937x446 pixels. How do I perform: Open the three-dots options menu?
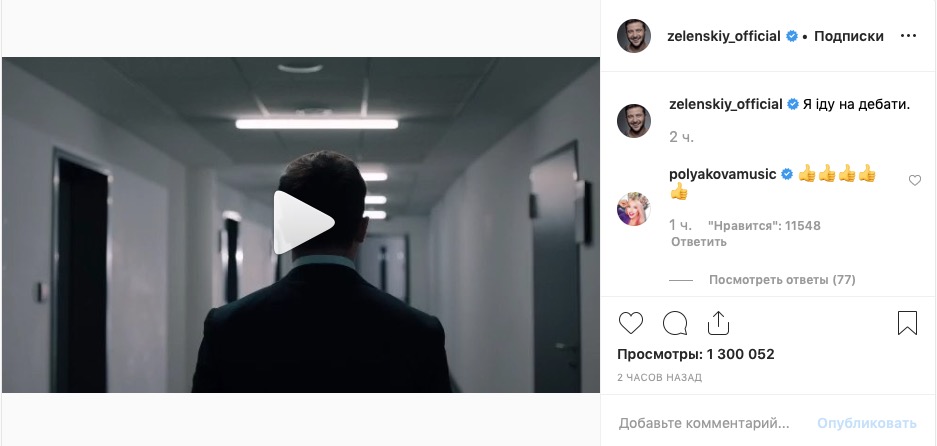click(x=908, y=36)
